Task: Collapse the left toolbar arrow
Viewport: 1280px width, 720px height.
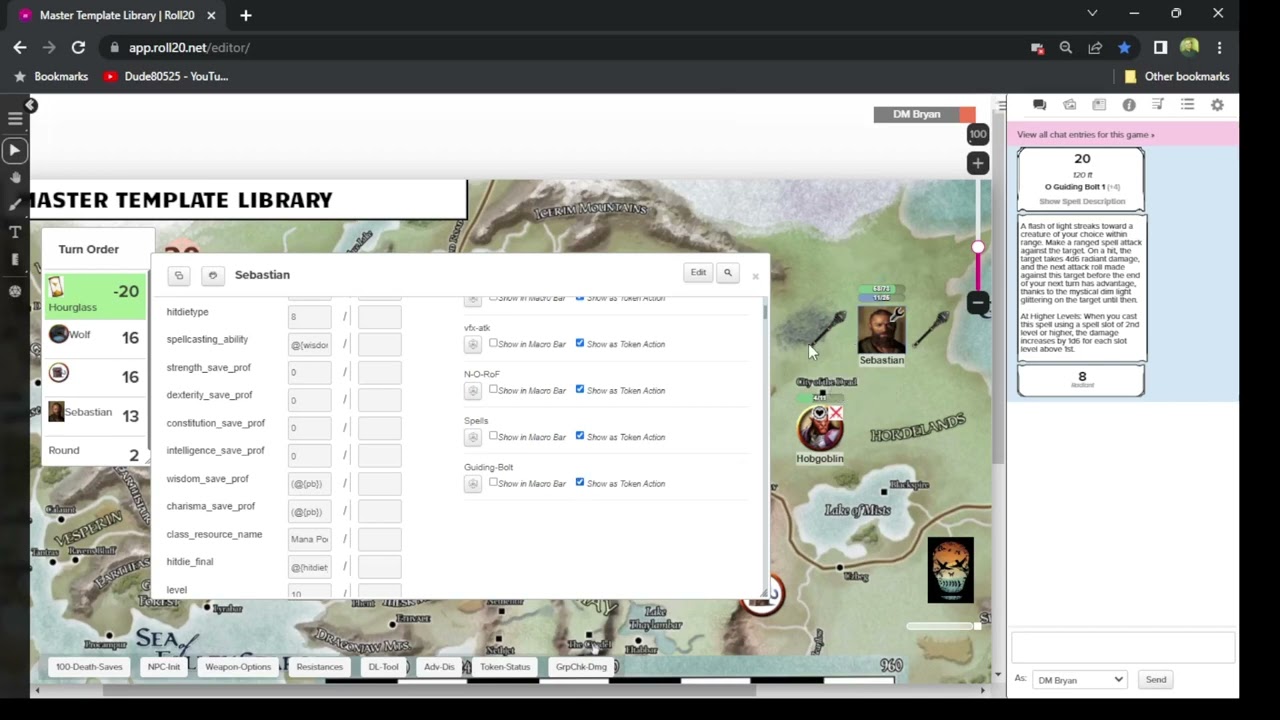Action: click(x=31, y=105)
